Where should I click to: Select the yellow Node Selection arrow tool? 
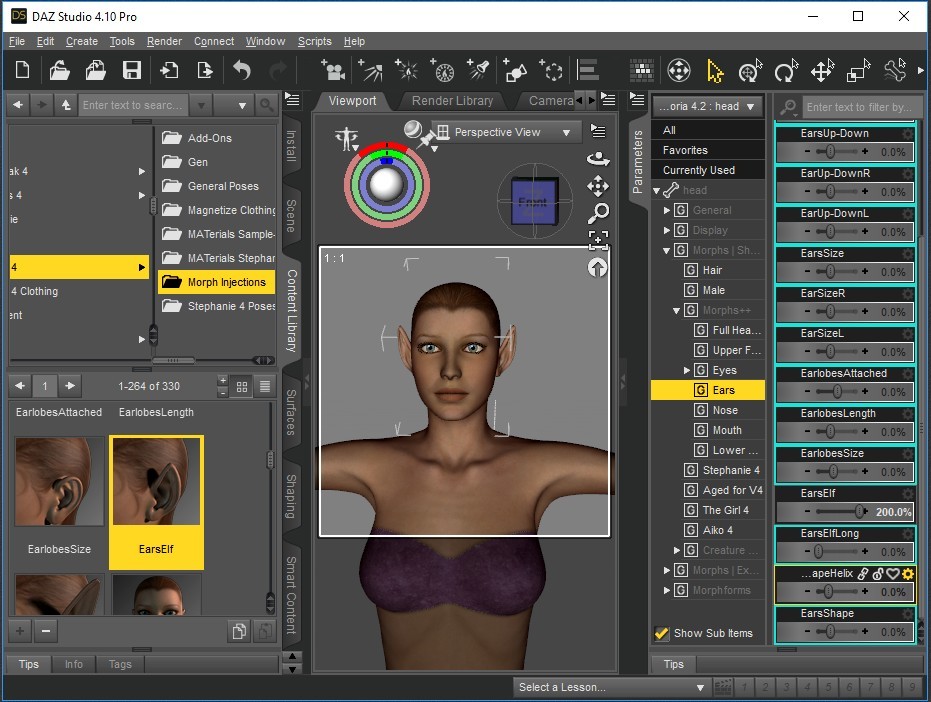point(715,71)
